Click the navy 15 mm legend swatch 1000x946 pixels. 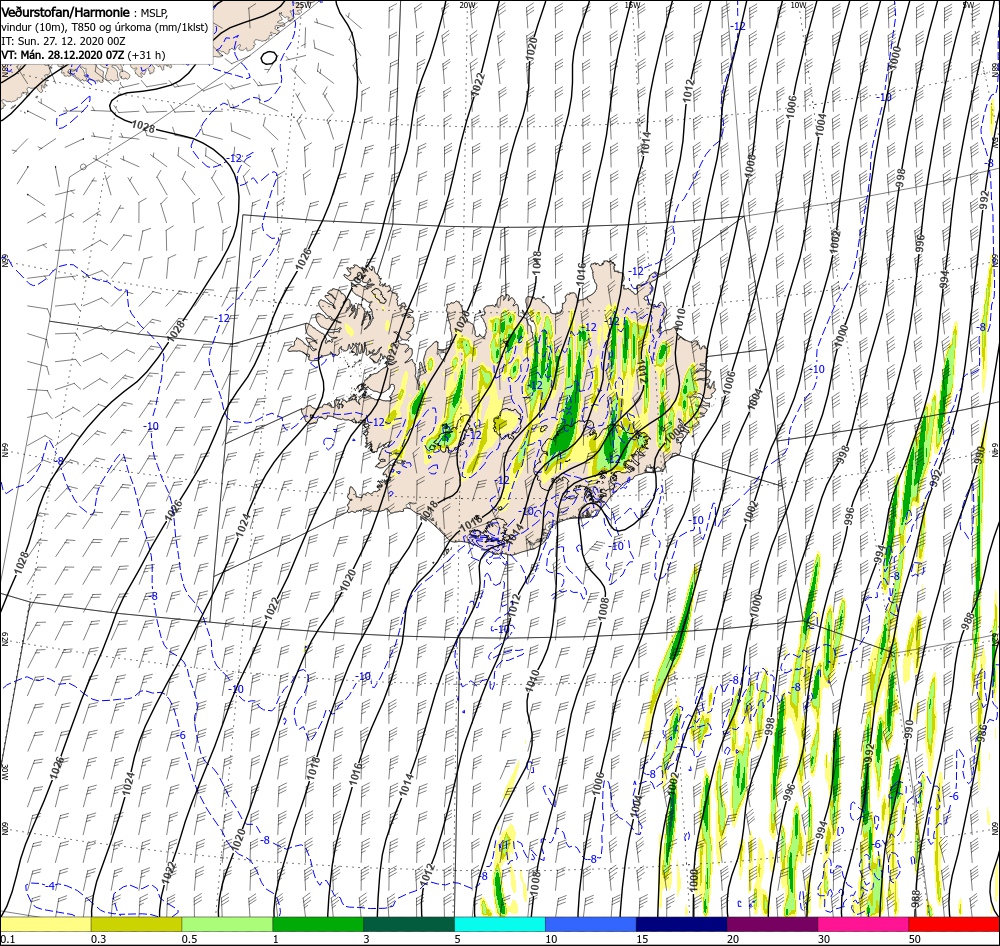pyautogui.click(x=682, y=924)
